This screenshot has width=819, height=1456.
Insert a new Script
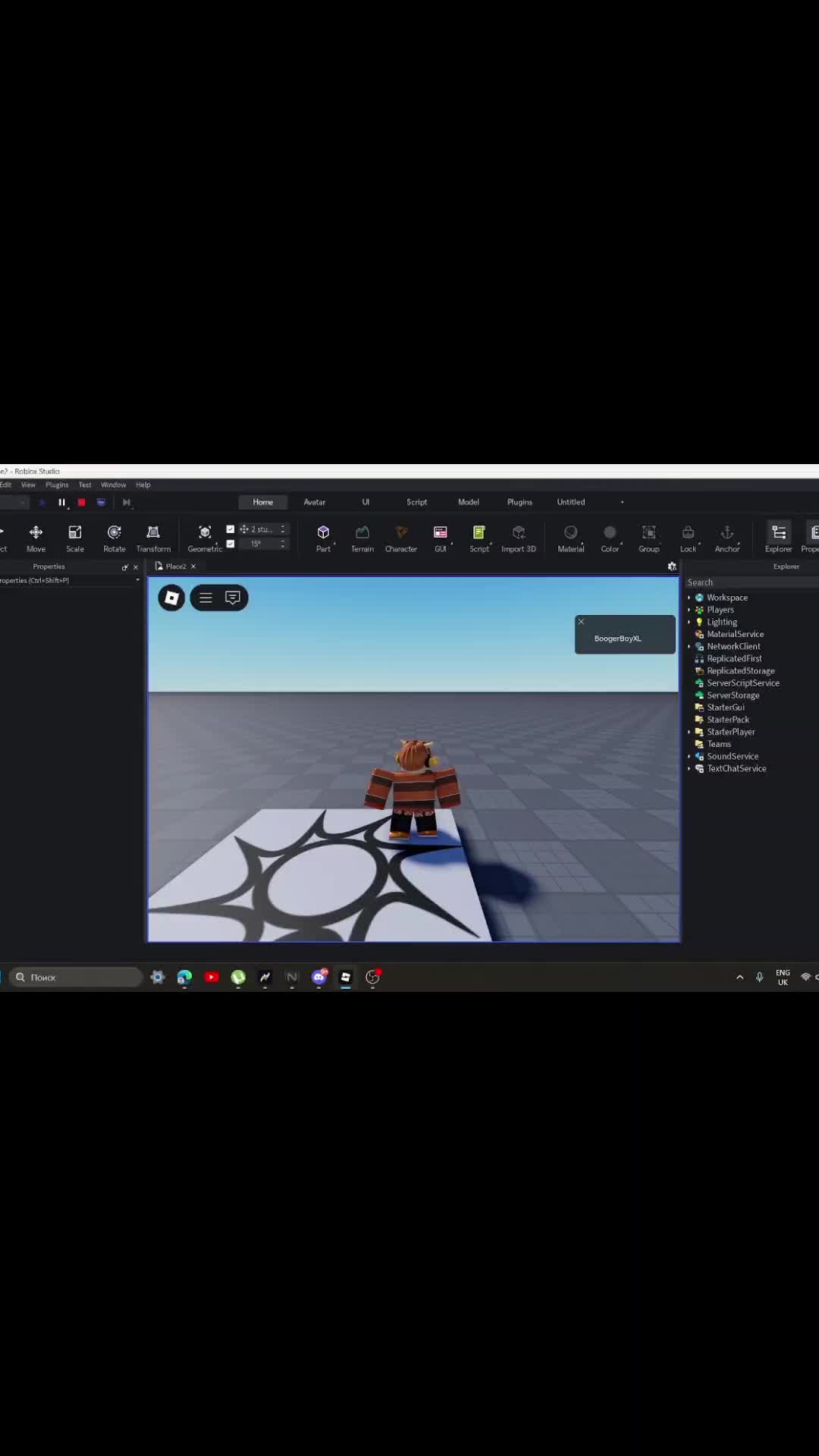(x=479, y=538)
